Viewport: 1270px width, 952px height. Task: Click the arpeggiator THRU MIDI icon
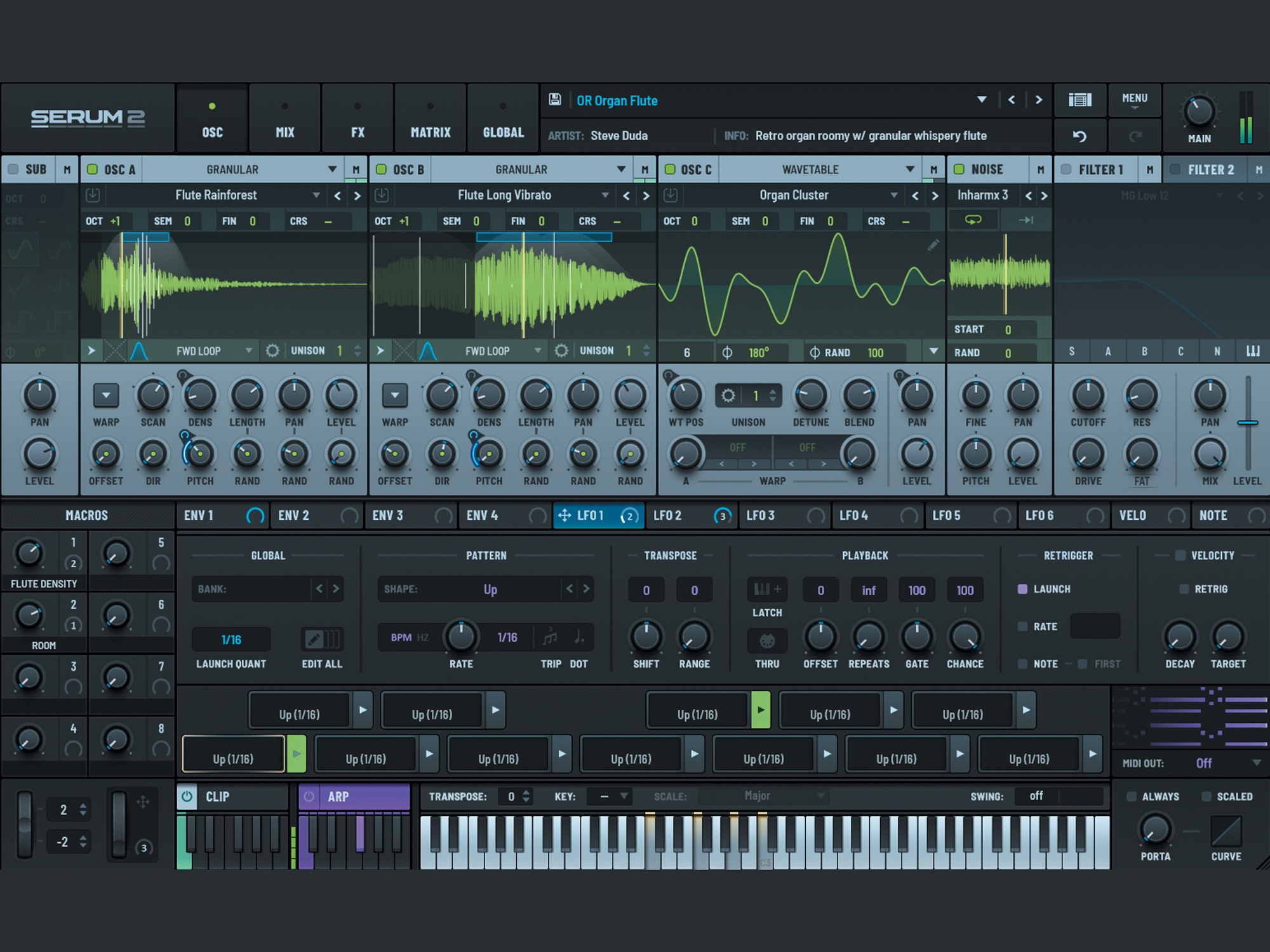click(767, 640)
